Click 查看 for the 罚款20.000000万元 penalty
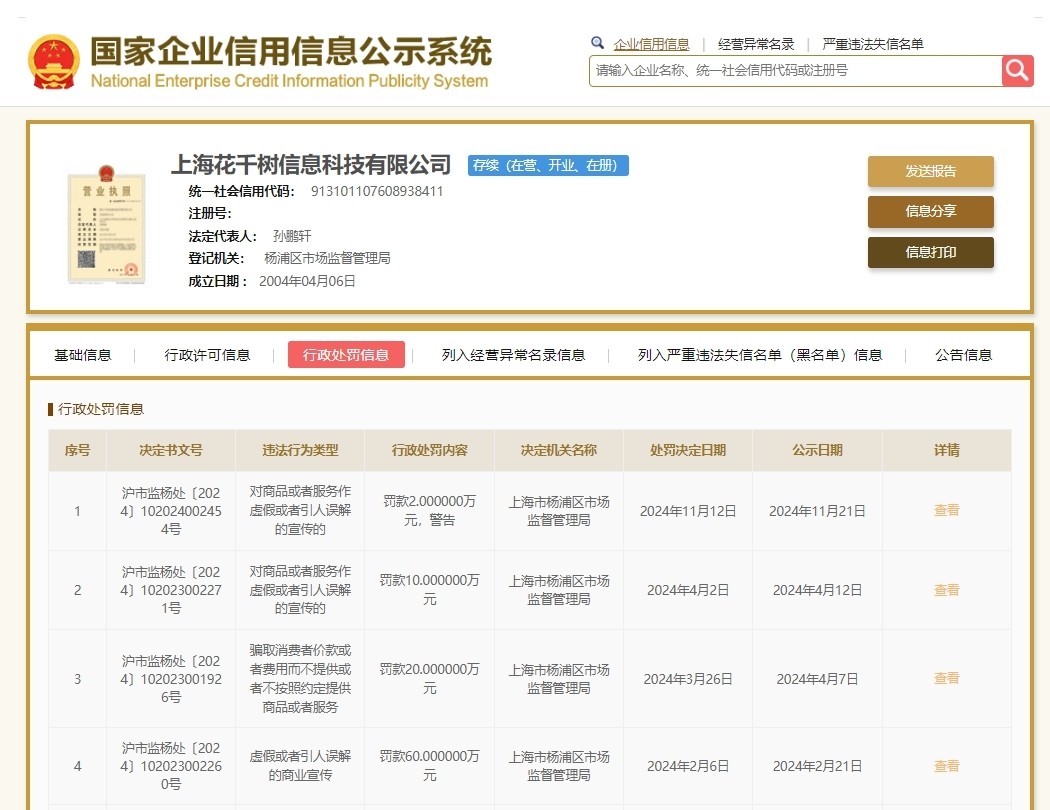This screenshot has width=1050, height=810. click(946, 678)
